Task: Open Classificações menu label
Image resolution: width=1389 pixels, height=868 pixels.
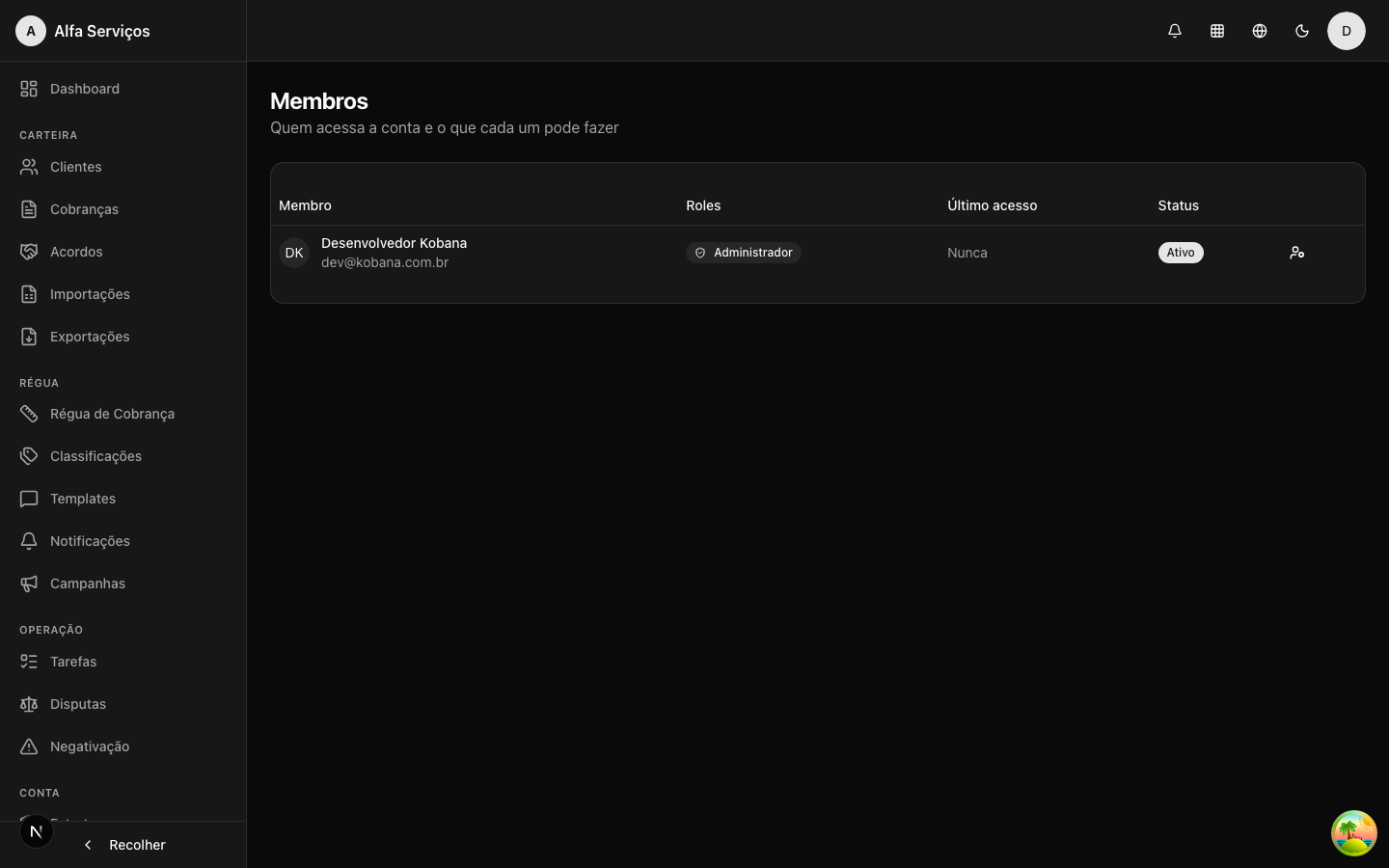Action: point(95,456)
